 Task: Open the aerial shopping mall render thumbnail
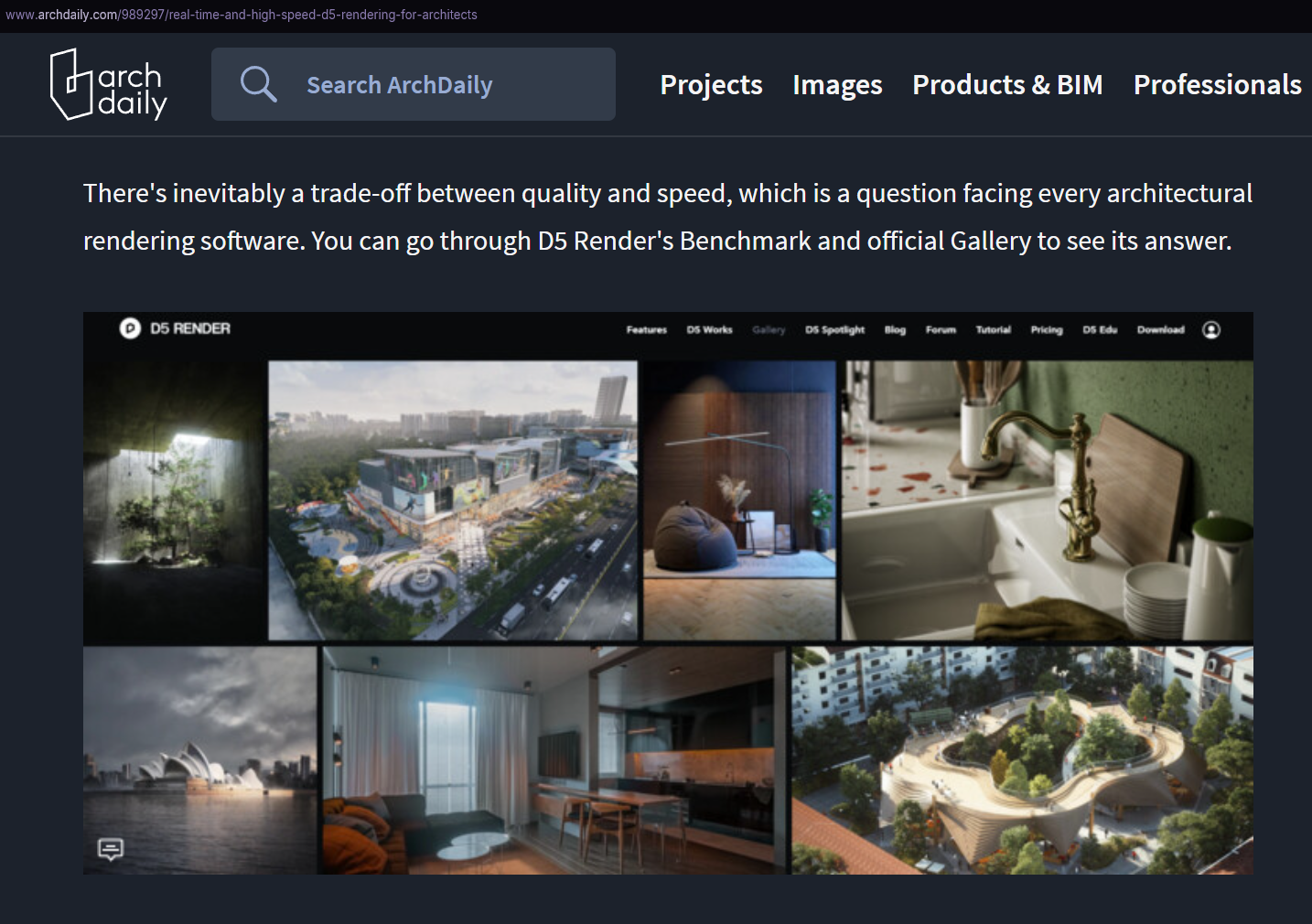coord(453,500)
